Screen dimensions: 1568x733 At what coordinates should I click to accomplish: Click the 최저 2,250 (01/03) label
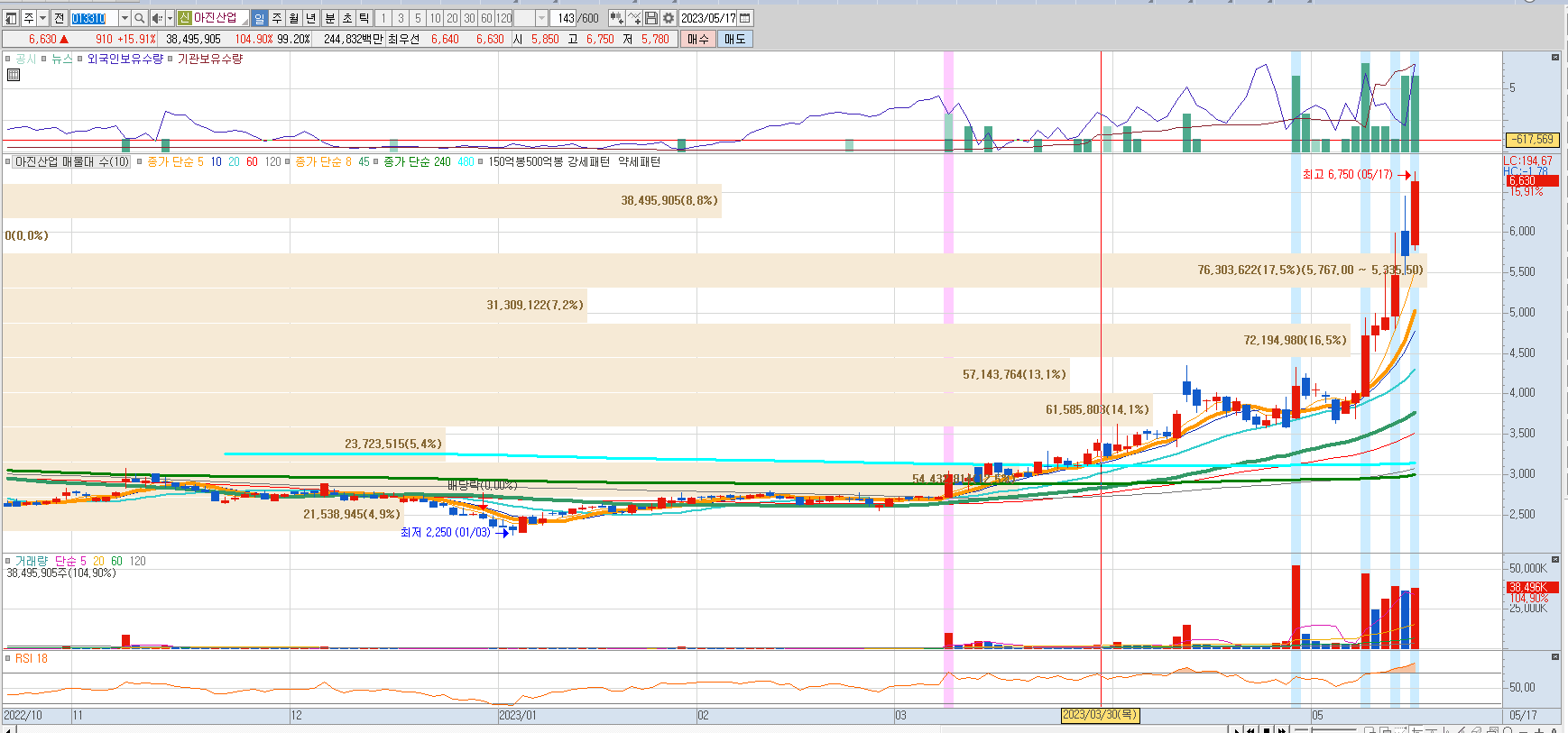446,532
